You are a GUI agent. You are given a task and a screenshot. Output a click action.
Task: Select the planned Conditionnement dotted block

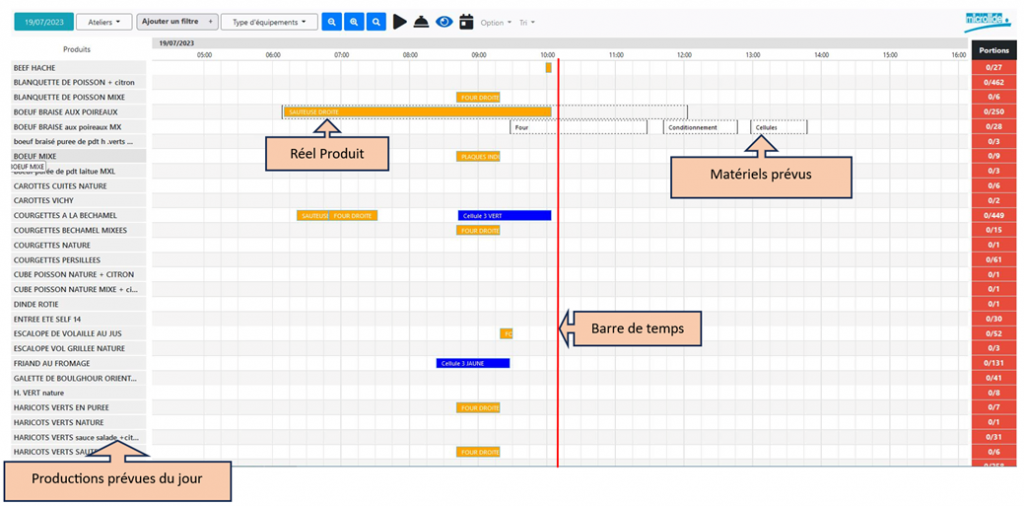[x=701, y=127]
